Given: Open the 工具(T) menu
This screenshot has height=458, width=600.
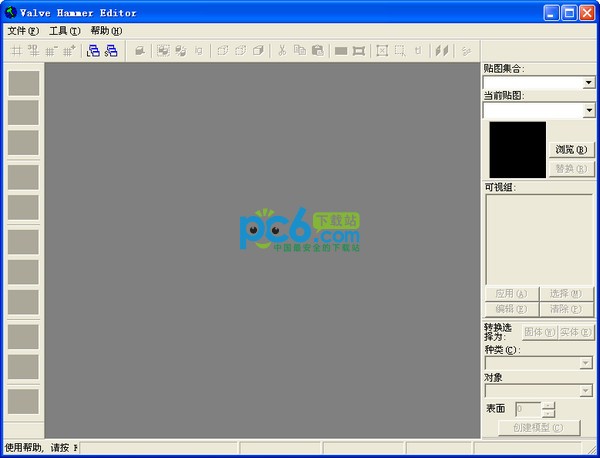Looking at the screenshot, I should pos(64,31).
